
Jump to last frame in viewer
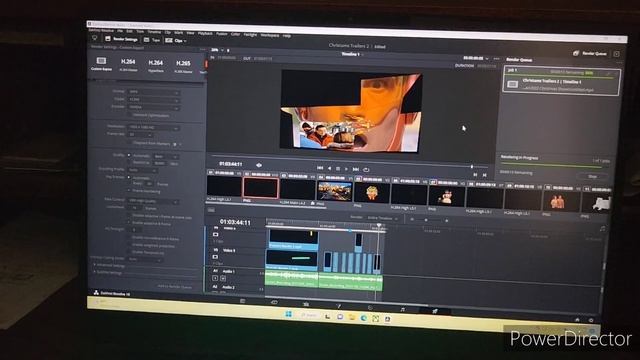pyautogui.click(x=356, y=169)
